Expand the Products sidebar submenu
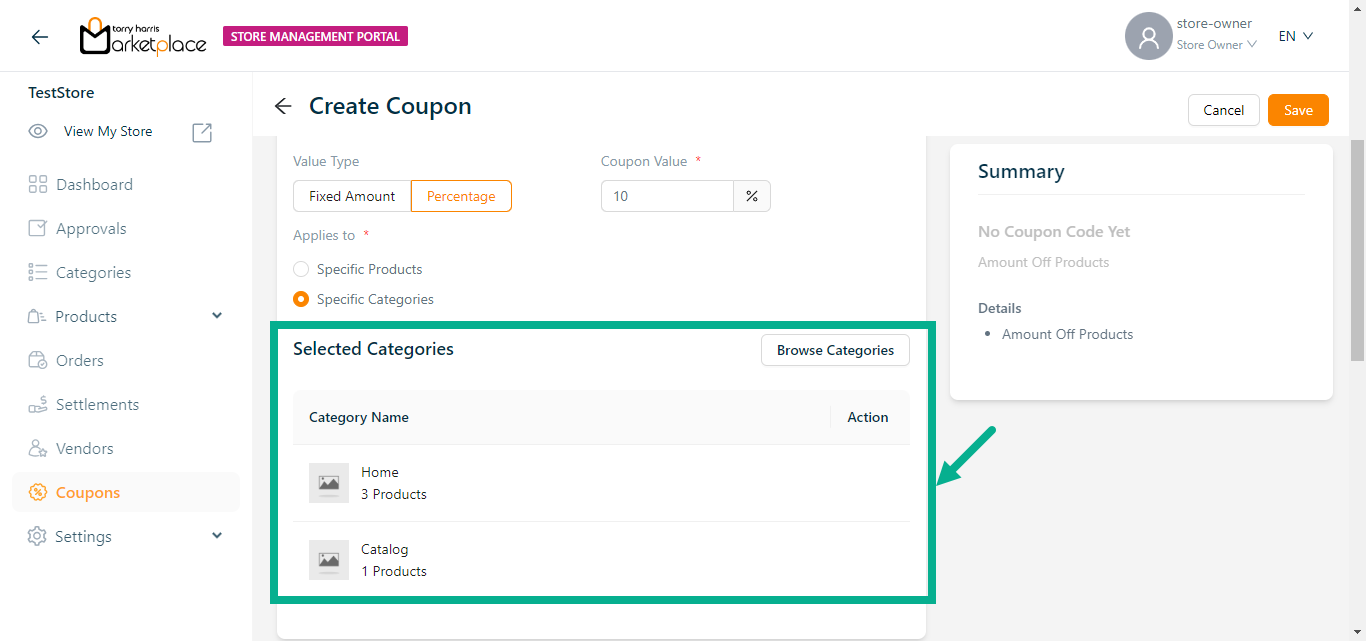The width and height of the screenshot is (1366, 641). (x=217, y=316)
